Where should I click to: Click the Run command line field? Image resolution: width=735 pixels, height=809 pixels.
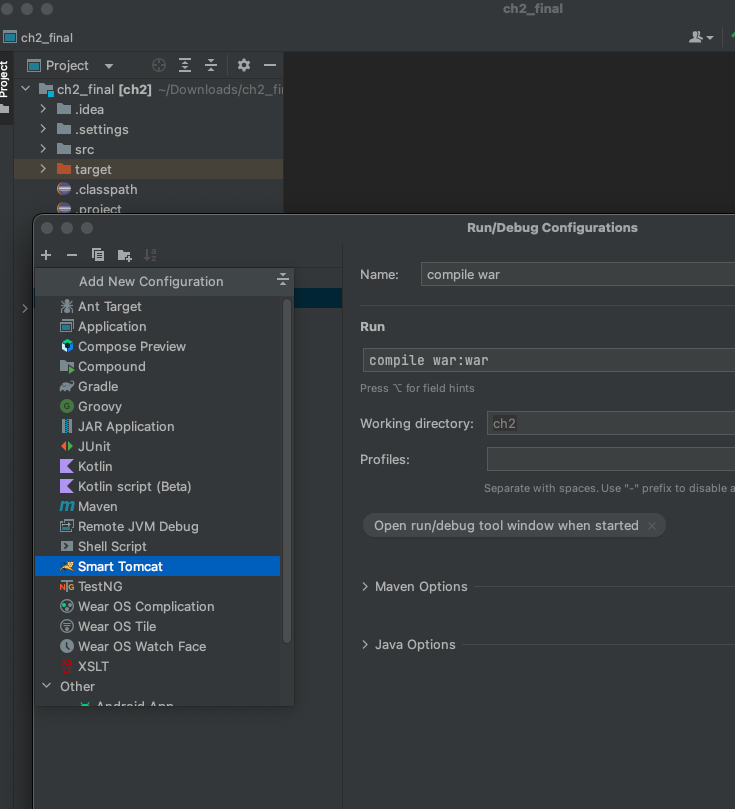549,360
